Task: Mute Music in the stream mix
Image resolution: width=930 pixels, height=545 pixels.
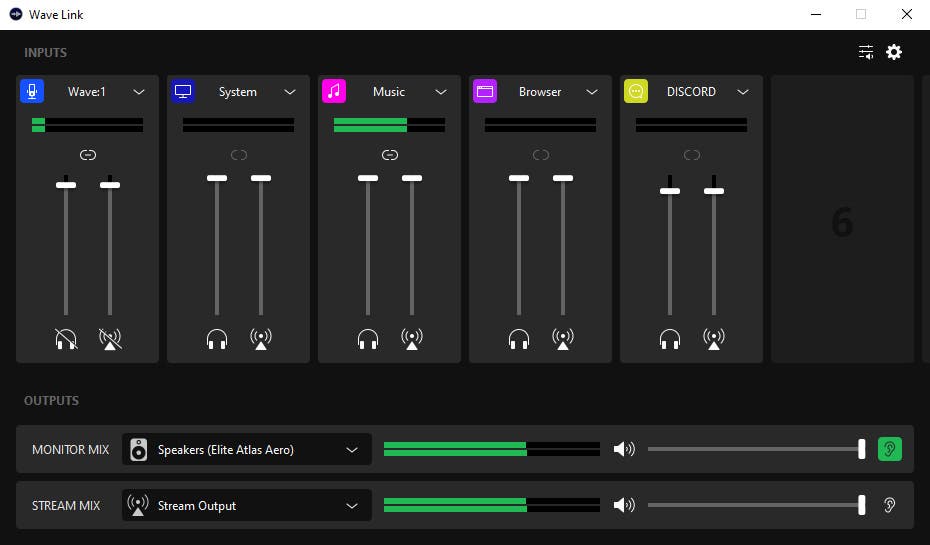Action: point(412,339)
